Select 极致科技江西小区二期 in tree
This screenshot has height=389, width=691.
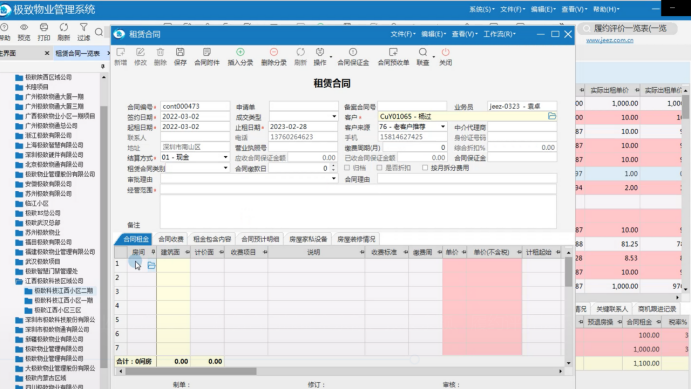pyautogui.click(x=63, y=291)
